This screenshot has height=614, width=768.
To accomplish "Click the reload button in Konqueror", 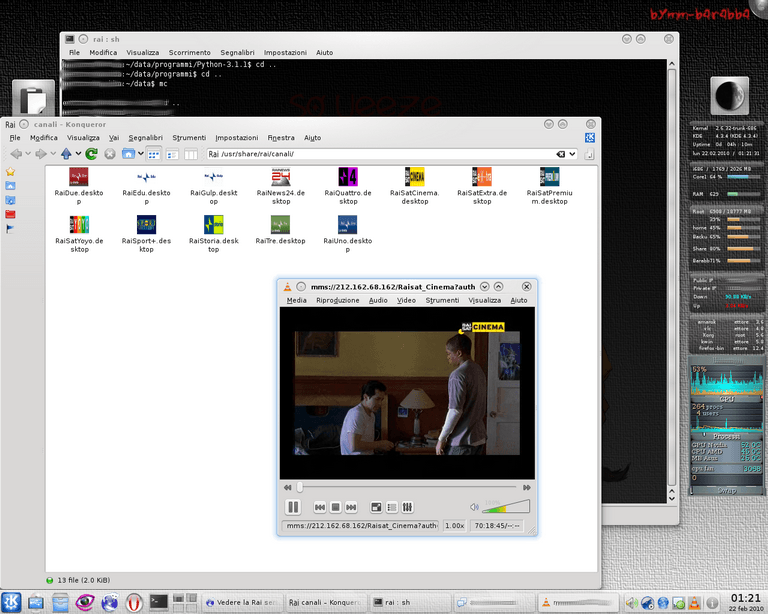I will coord(91,154).
